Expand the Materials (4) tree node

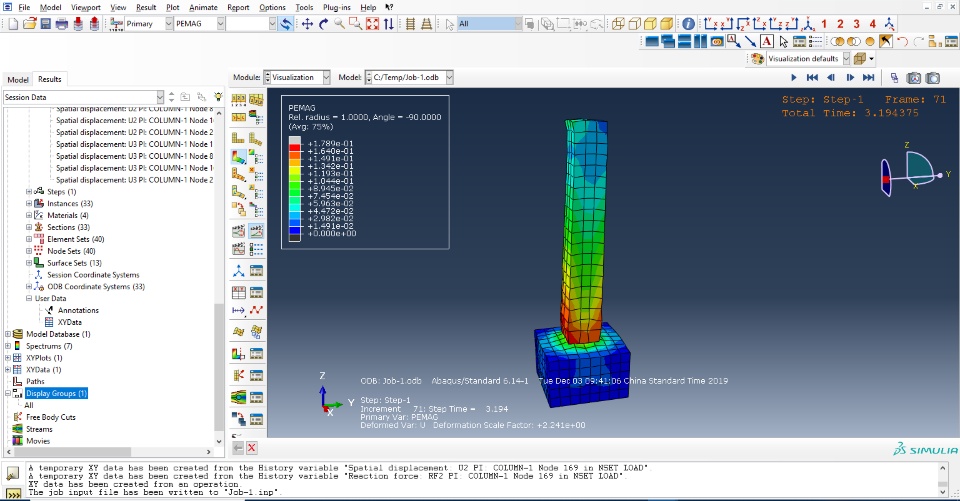[x=29, y=215]
